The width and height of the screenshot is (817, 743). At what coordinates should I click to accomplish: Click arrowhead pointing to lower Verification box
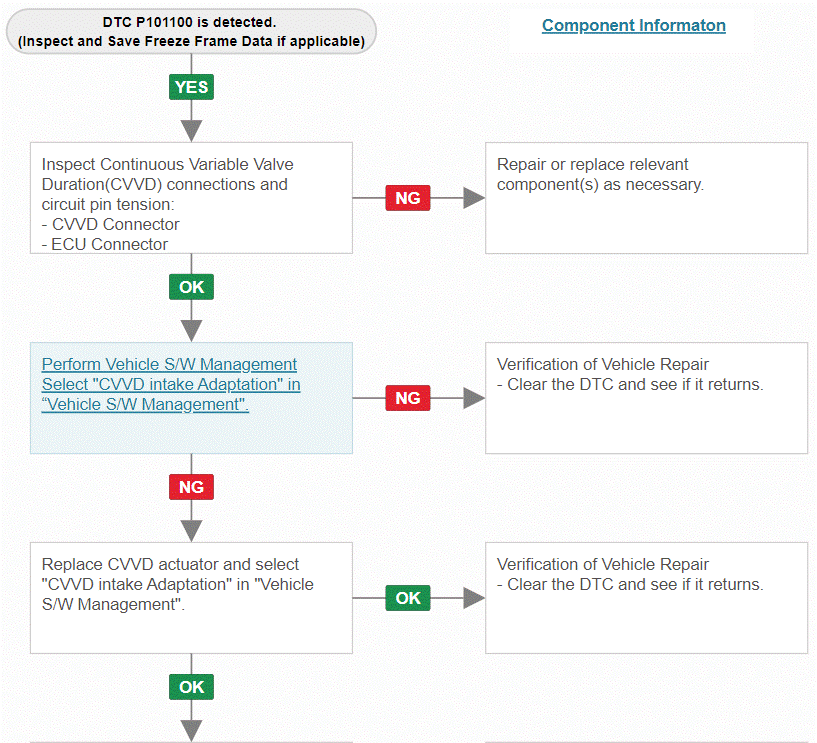[474, 598]
